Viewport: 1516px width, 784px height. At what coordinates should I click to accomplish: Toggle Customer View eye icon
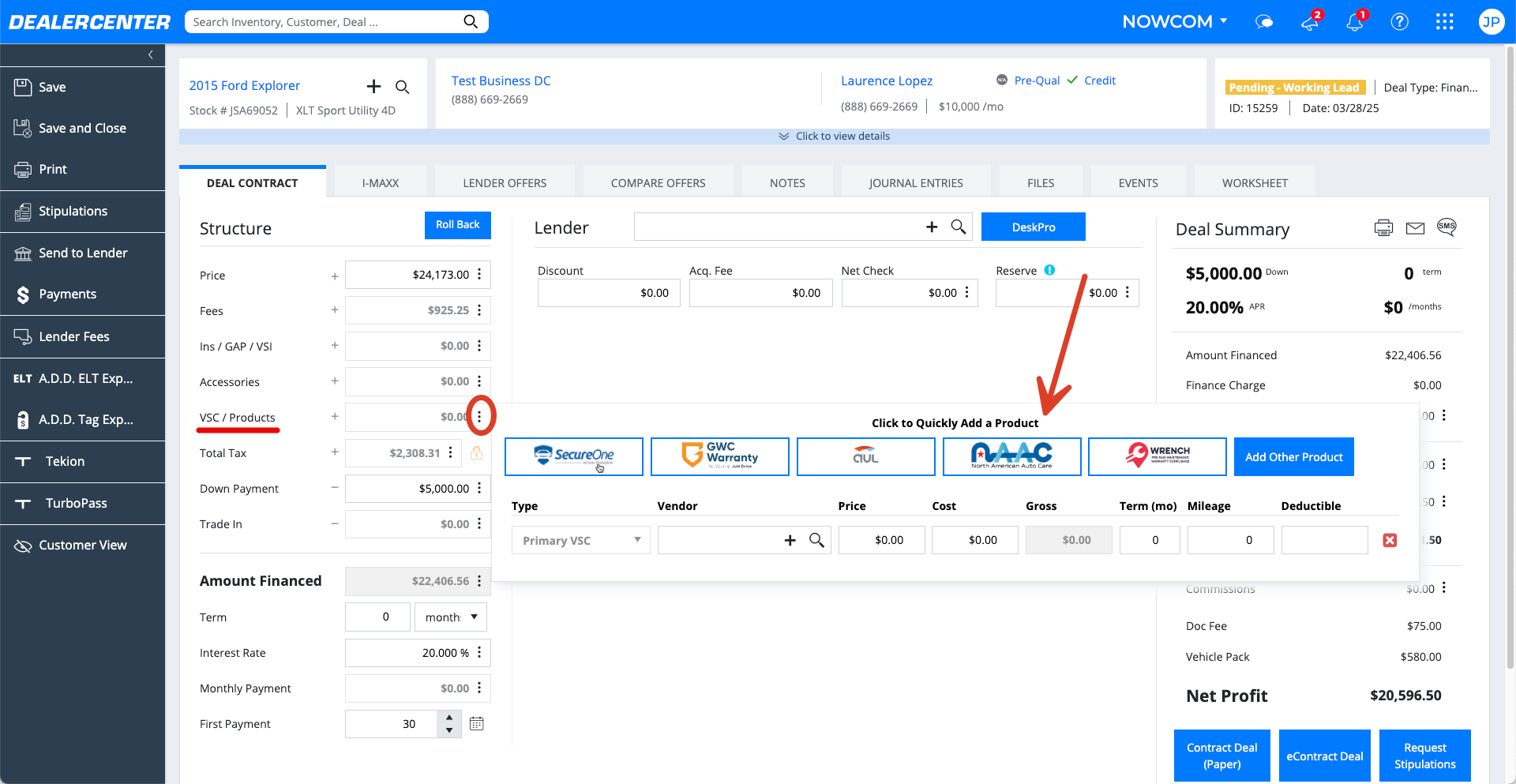(23, 545)
